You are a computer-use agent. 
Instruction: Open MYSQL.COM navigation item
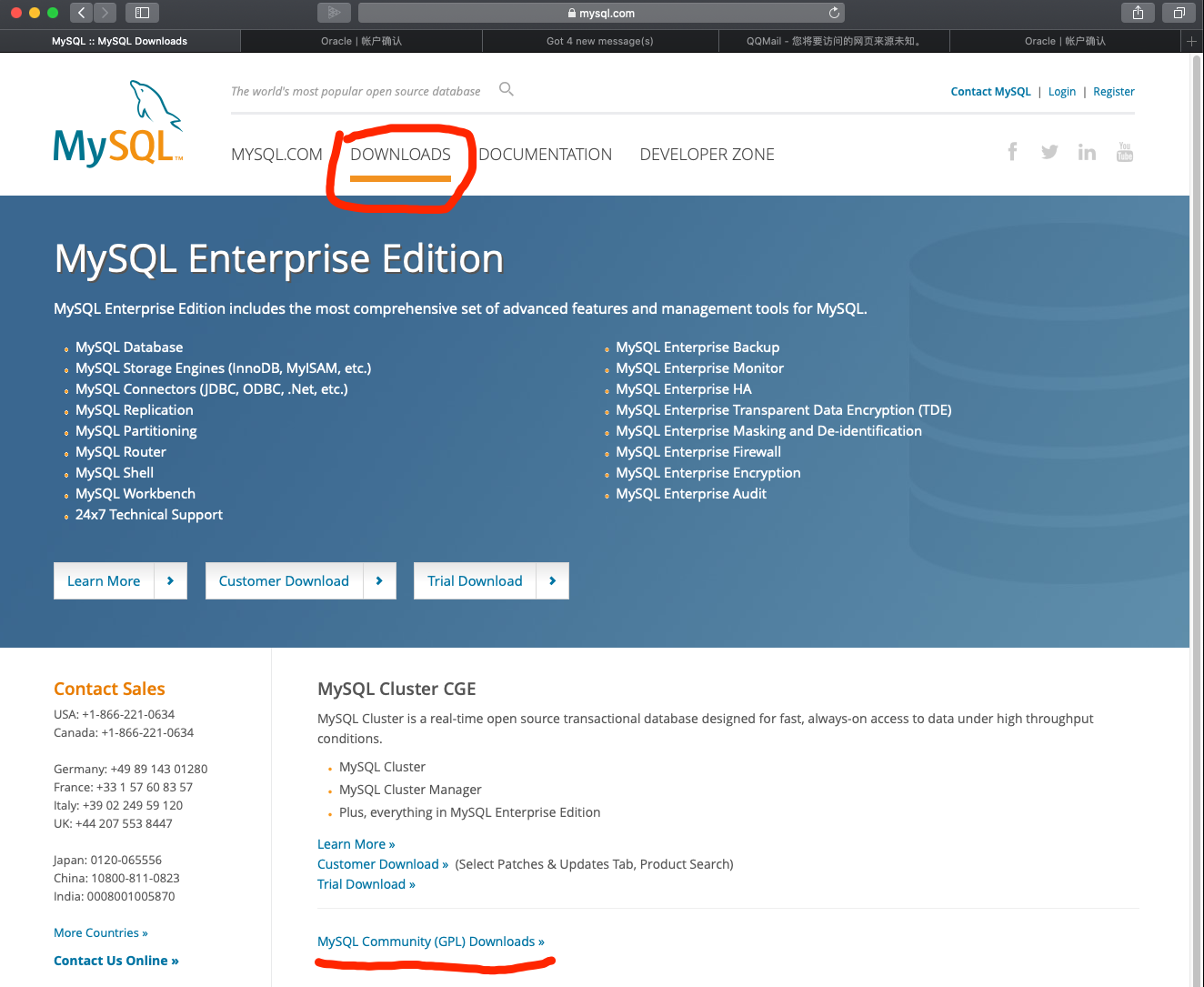(x=276, y=155)
